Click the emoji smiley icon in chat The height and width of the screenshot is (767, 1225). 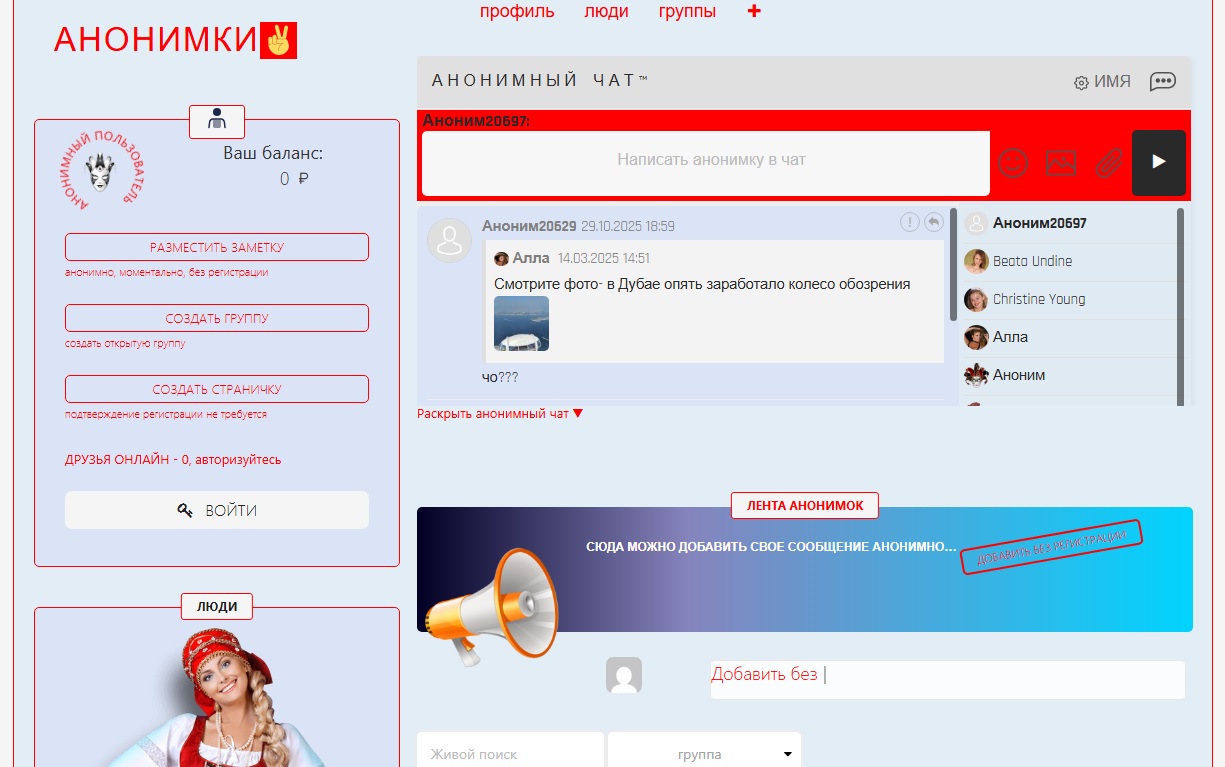1013,163
